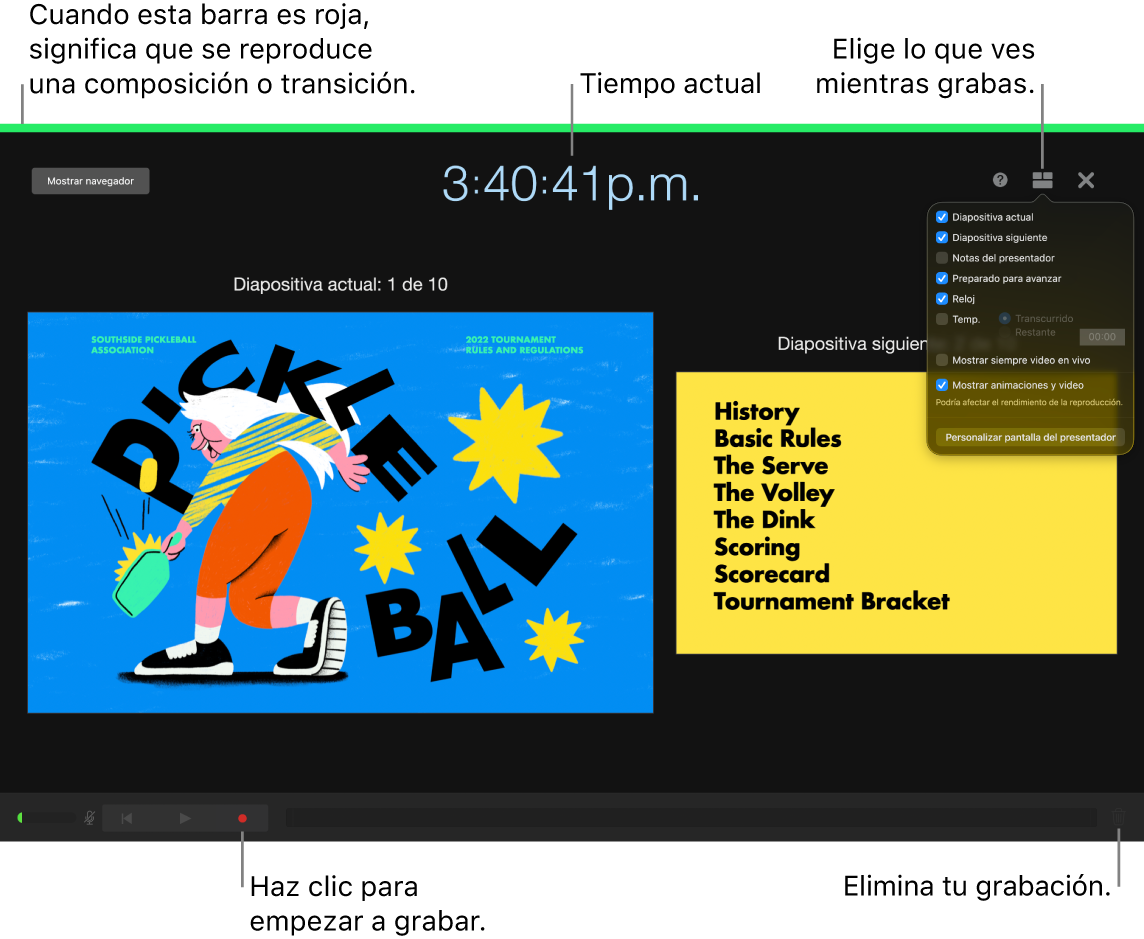Click the 'Mostrar navegador' button
The height and width of the screenshot is (939, 1144).
(90, 180)
